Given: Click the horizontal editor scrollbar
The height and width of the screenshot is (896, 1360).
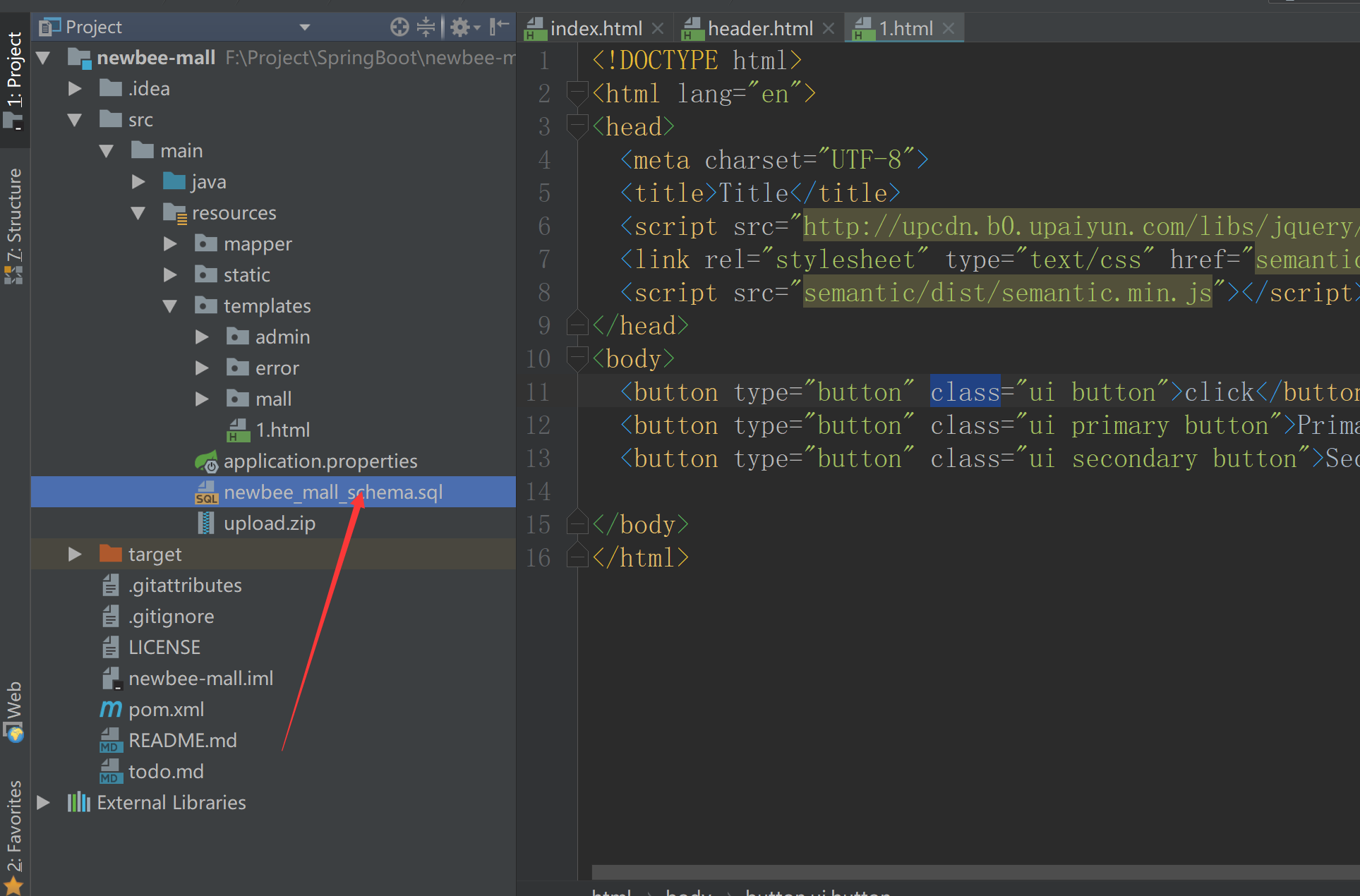Looking at the screenshot, I should [974, 872].
